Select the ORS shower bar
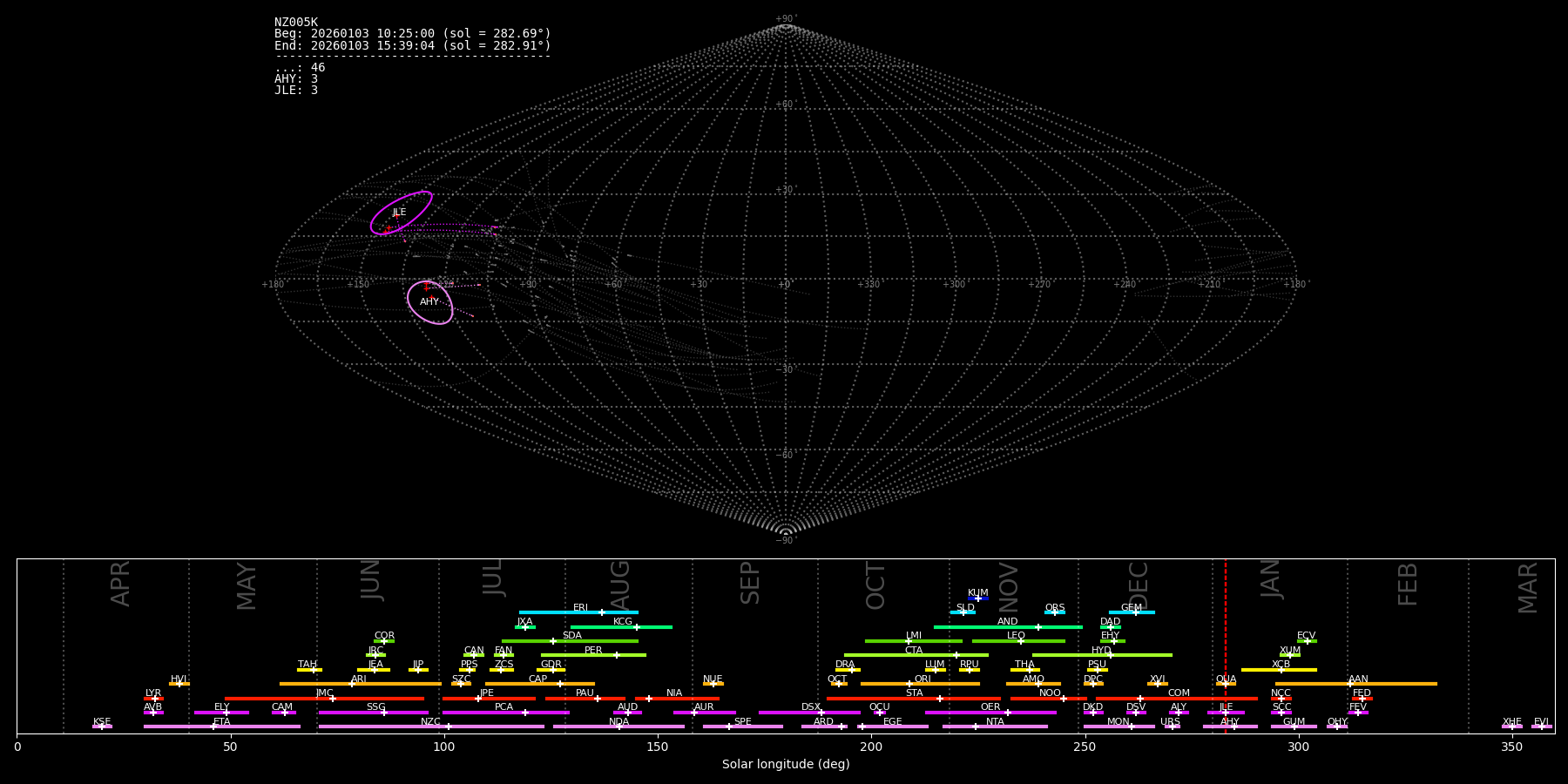The height and width of the screenshot is (784, 1568). click(1055, 612)
